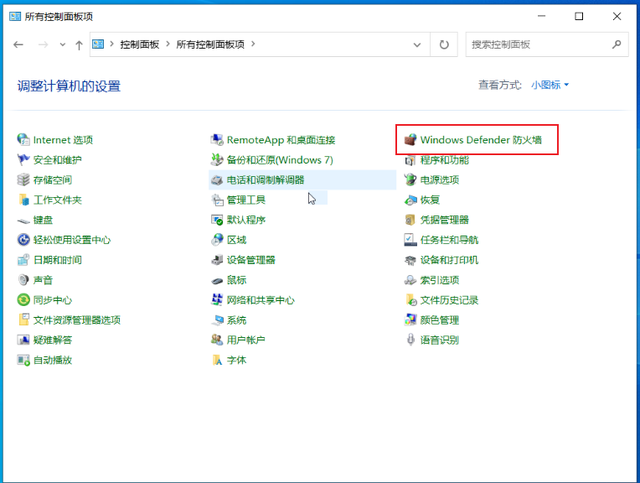Click the forward navigation arrow
640x483 pixels.
click(43, 45)
